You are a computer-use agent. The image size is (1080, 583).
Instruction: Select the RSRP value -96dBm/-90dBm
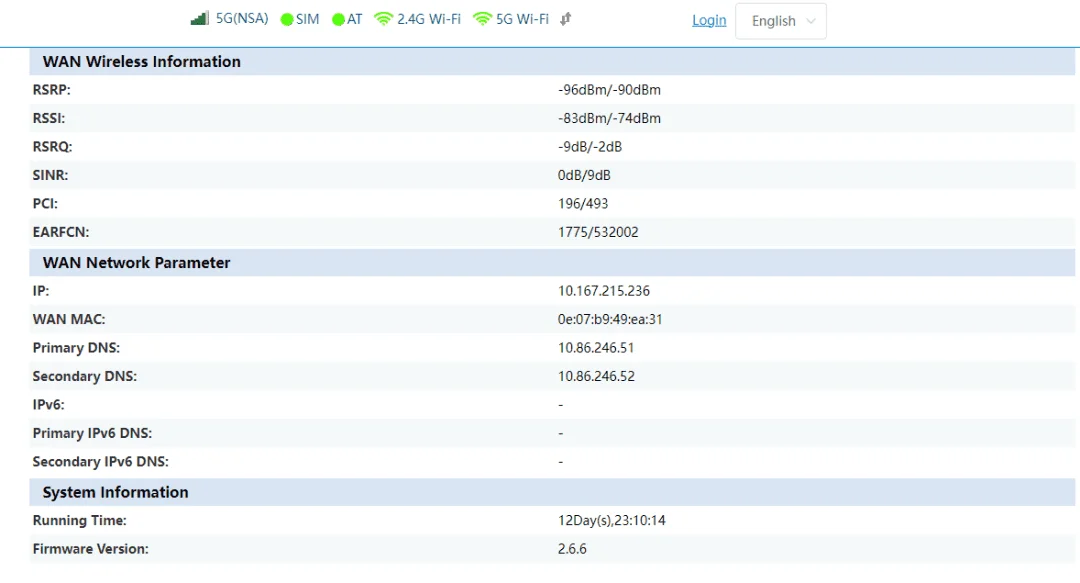(609, 90)
